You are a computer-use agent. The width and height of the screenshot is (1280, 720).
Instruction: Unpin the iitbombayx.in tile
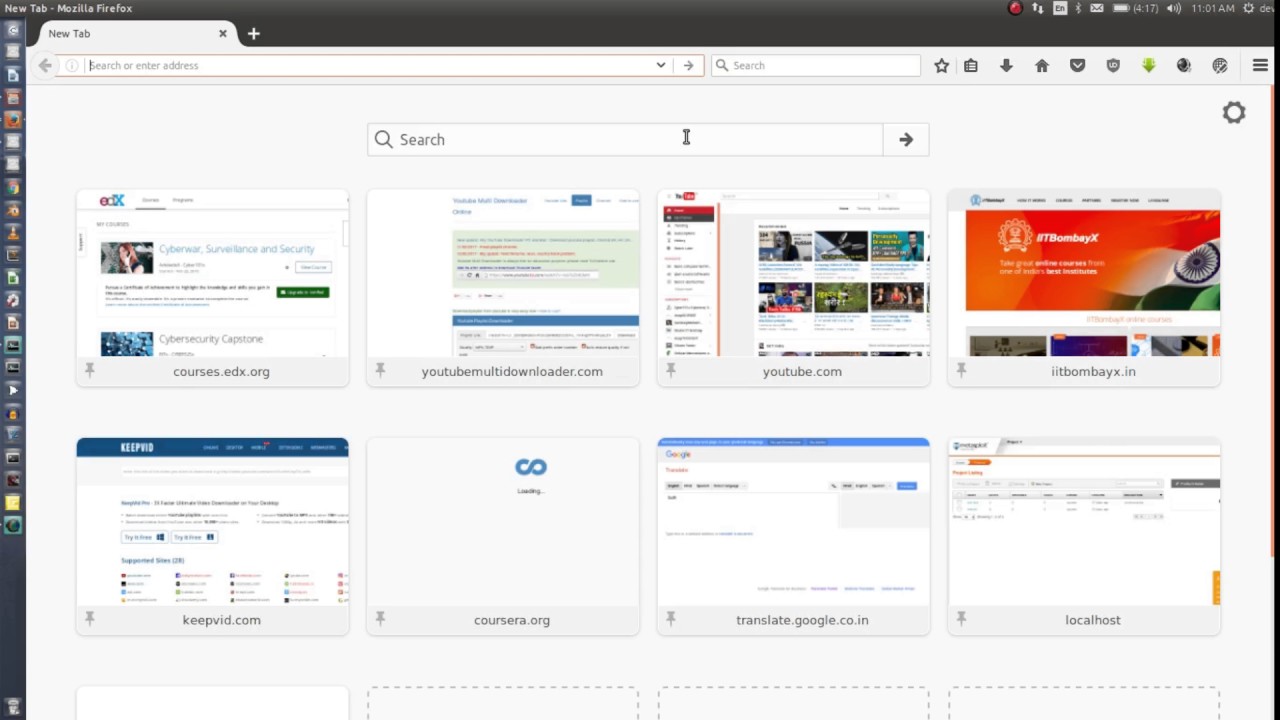(x=961, y=370)
